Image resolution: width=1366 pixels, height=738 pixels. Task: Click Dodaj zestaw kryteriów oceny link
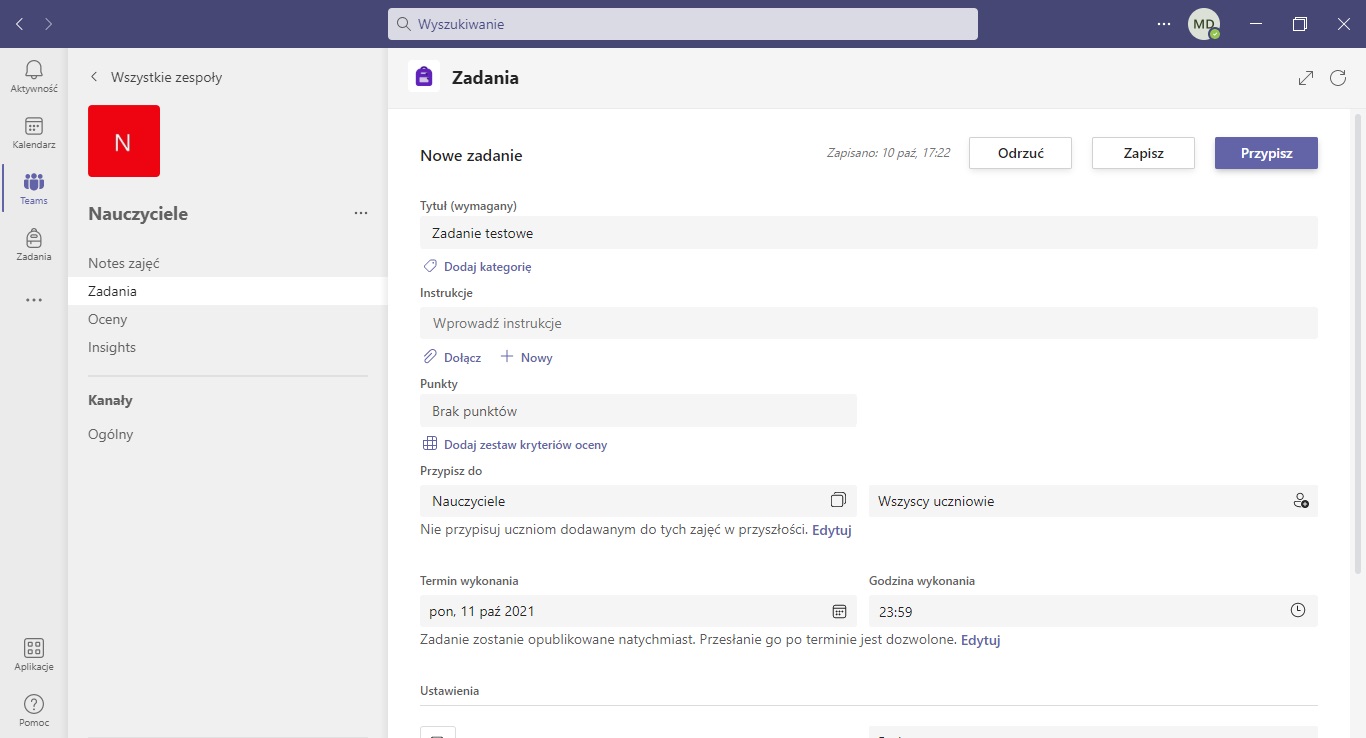524,445
